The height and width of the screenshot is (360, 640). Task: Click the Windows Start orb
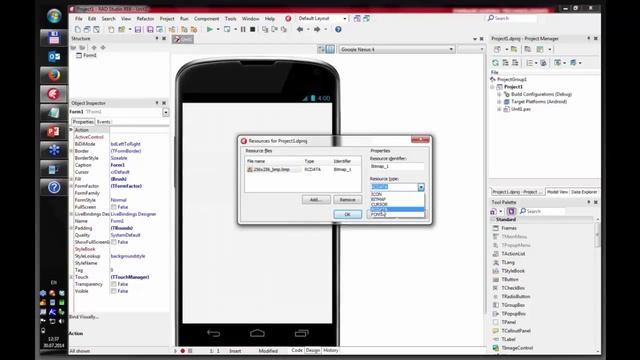click(x=54, y=16)
